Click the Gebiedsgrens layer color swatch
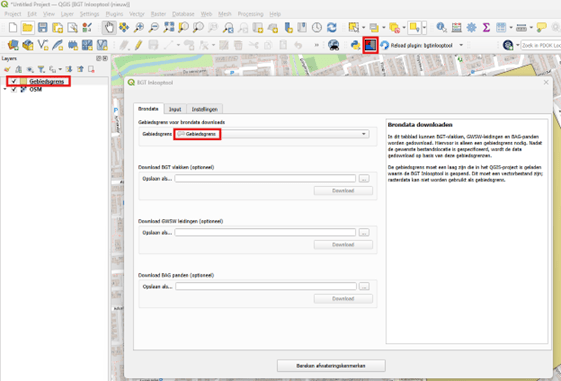This screenshot has width=561, height=381. click(x=24, y=81)
